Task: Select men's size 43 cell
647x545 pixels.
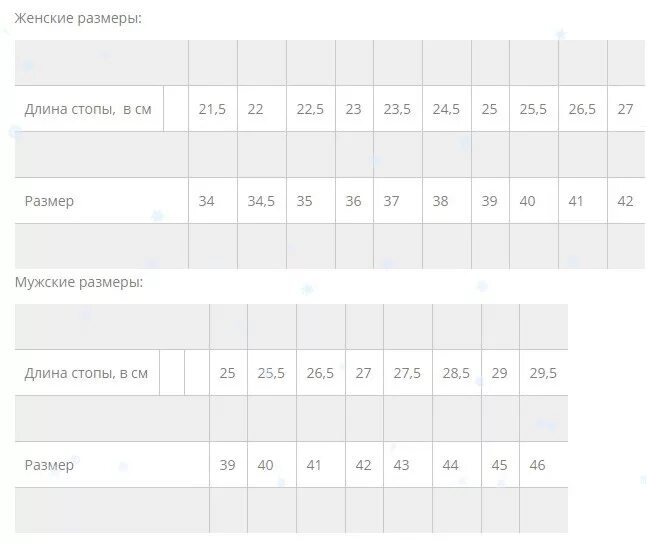Action: pyautogui.click(x=402, y=465)
